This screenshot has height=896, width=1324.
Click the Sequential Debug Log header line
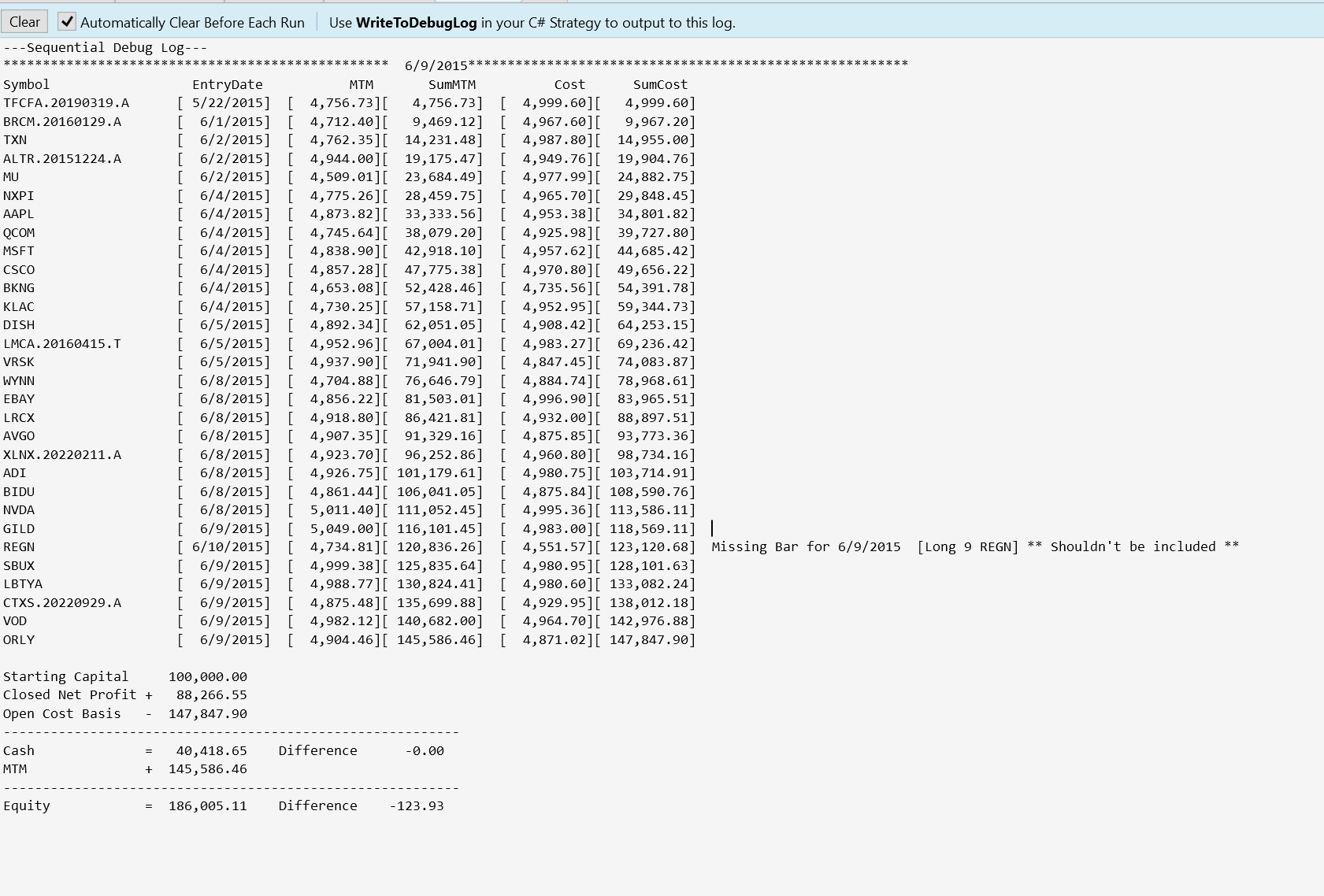point(105,47)
